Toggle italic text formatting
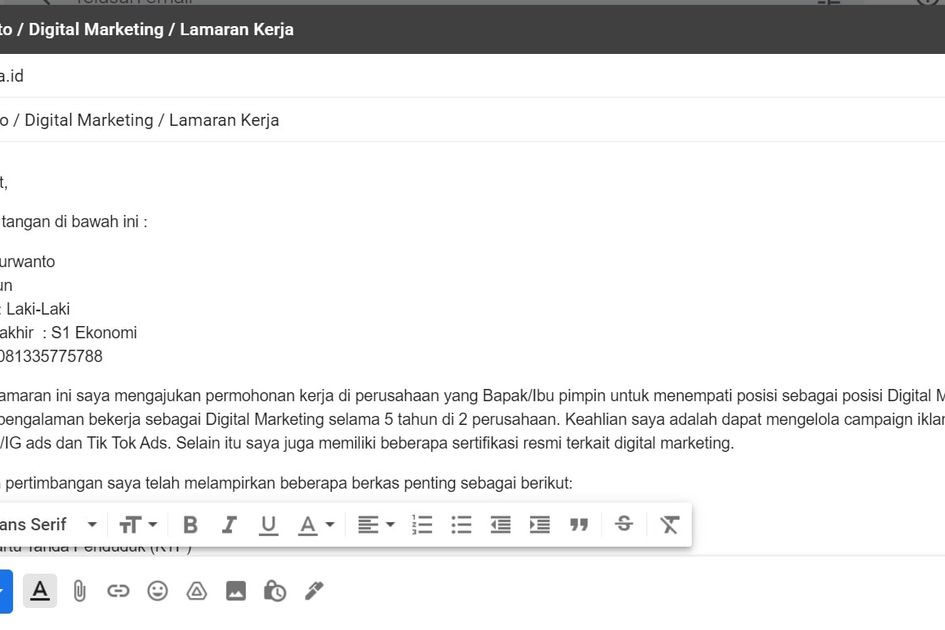The height and width of the screenshot is (630, 945). click(229, 525)
